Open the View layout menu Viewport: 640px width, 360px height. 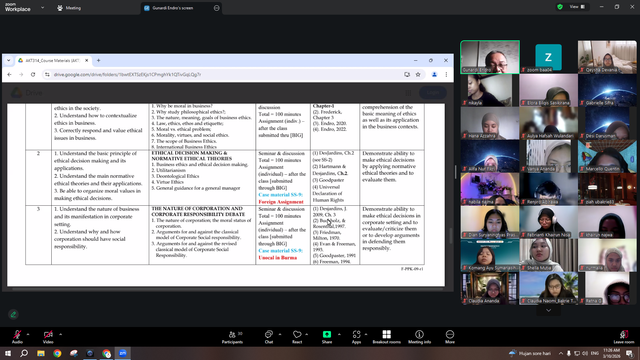577,7
